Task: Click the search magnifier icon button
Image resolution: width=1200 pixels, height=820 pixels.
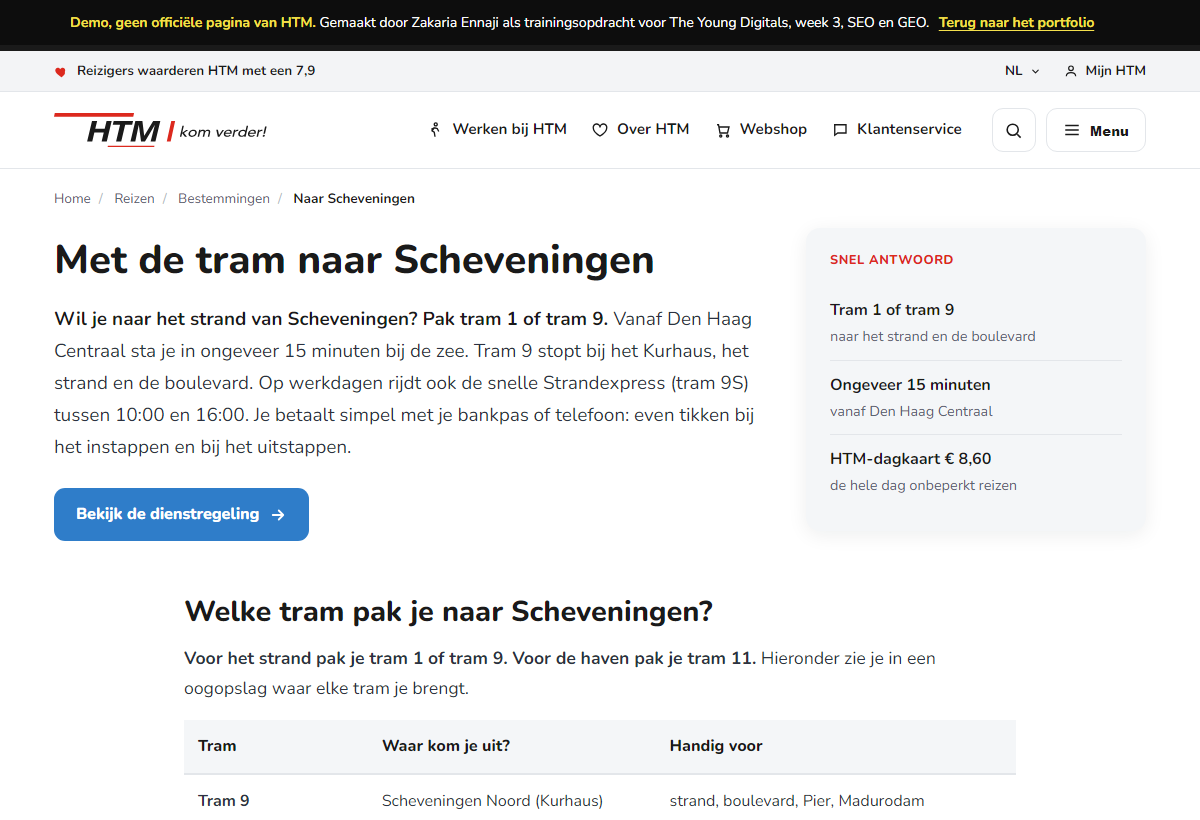Action: click(x=1014, y=130)
